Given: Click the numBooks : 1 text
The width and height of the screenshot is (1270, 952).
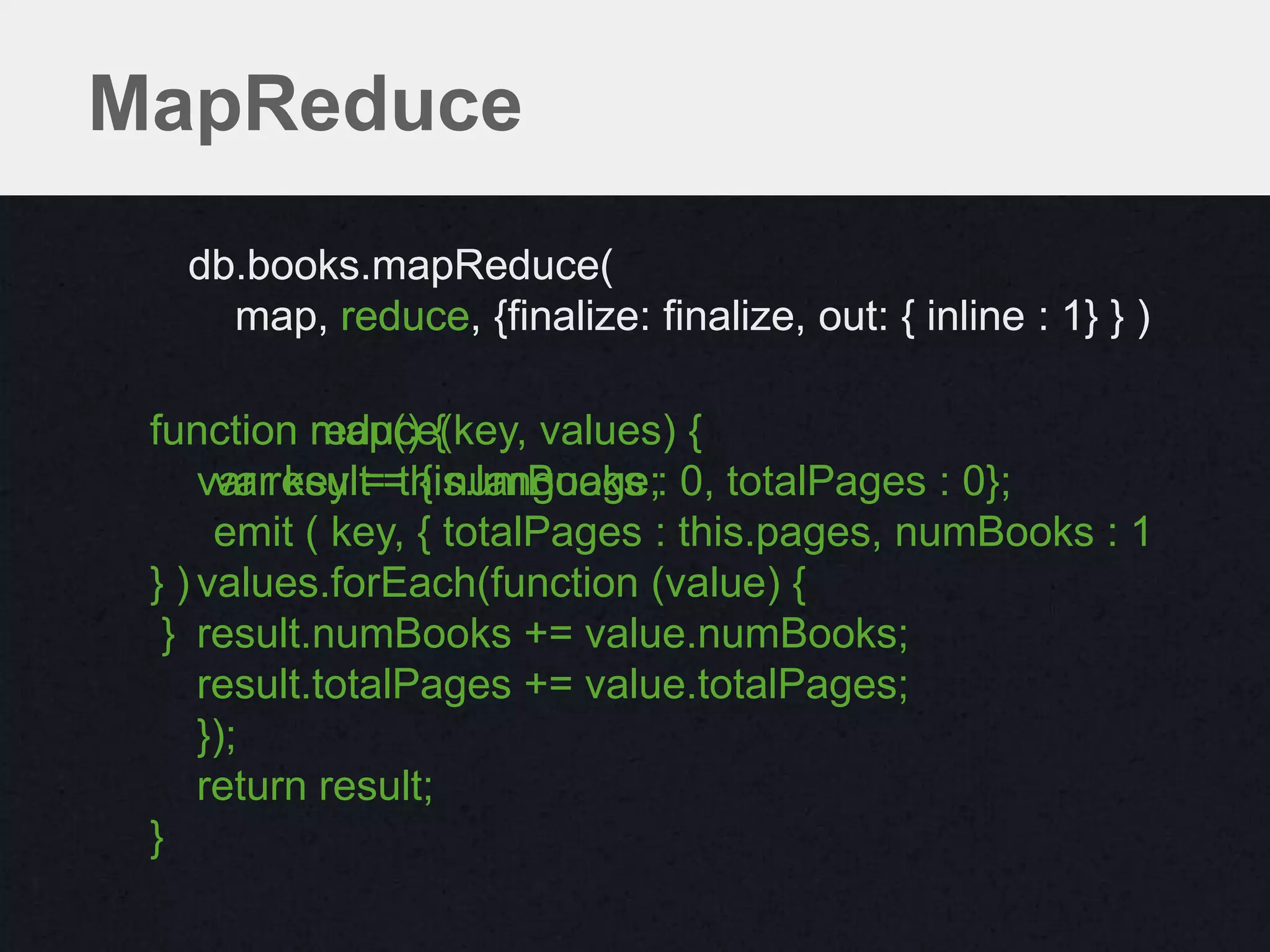Looking at the screenshot, I should pyautogui.click(x=1023, y=532).
